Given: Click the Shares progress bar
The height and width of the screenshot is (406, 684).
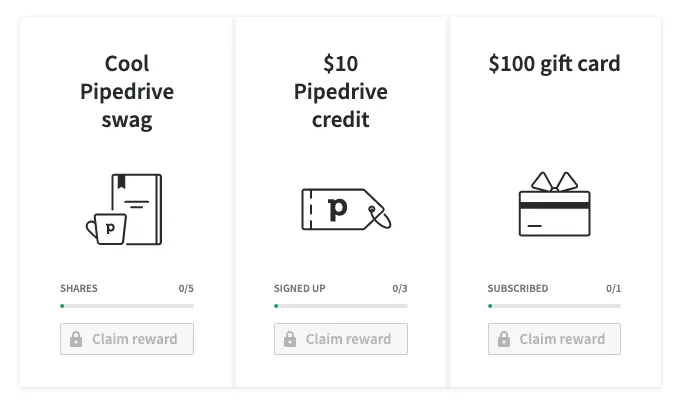Looking at the screenshot, I should click(x=127, y=306).
